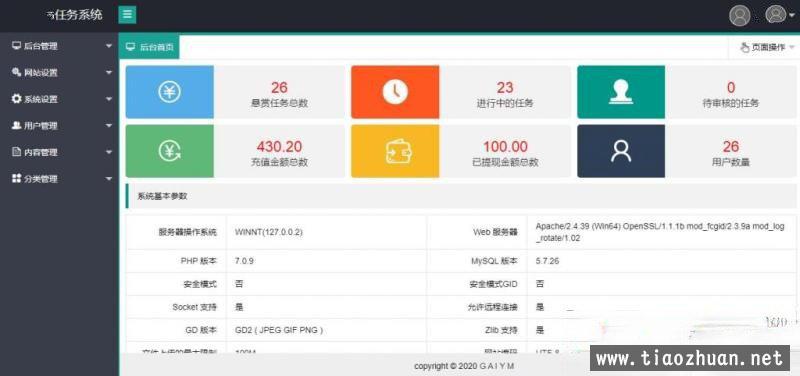Click the green yen recharge icon card
The width and height of the screenshot is (800, 376).
[x=169, y=151]
